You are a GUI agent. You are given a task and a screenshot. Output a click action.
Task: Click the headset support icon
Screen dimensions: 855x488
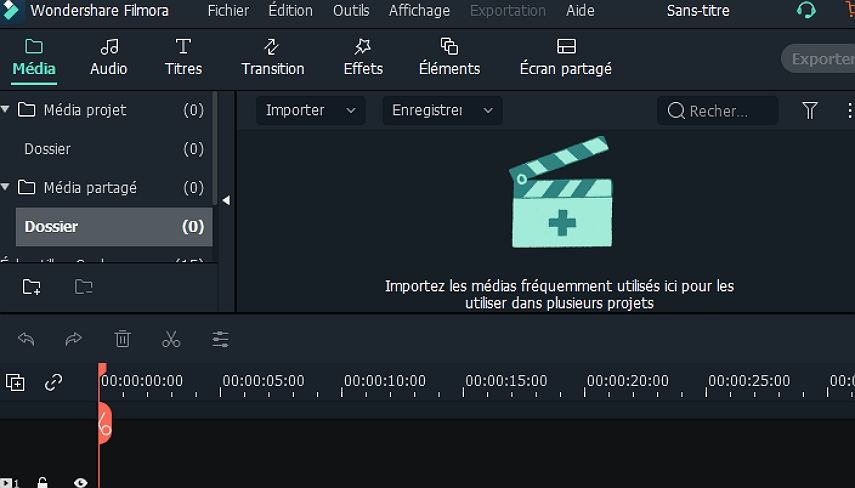[806, 10]
